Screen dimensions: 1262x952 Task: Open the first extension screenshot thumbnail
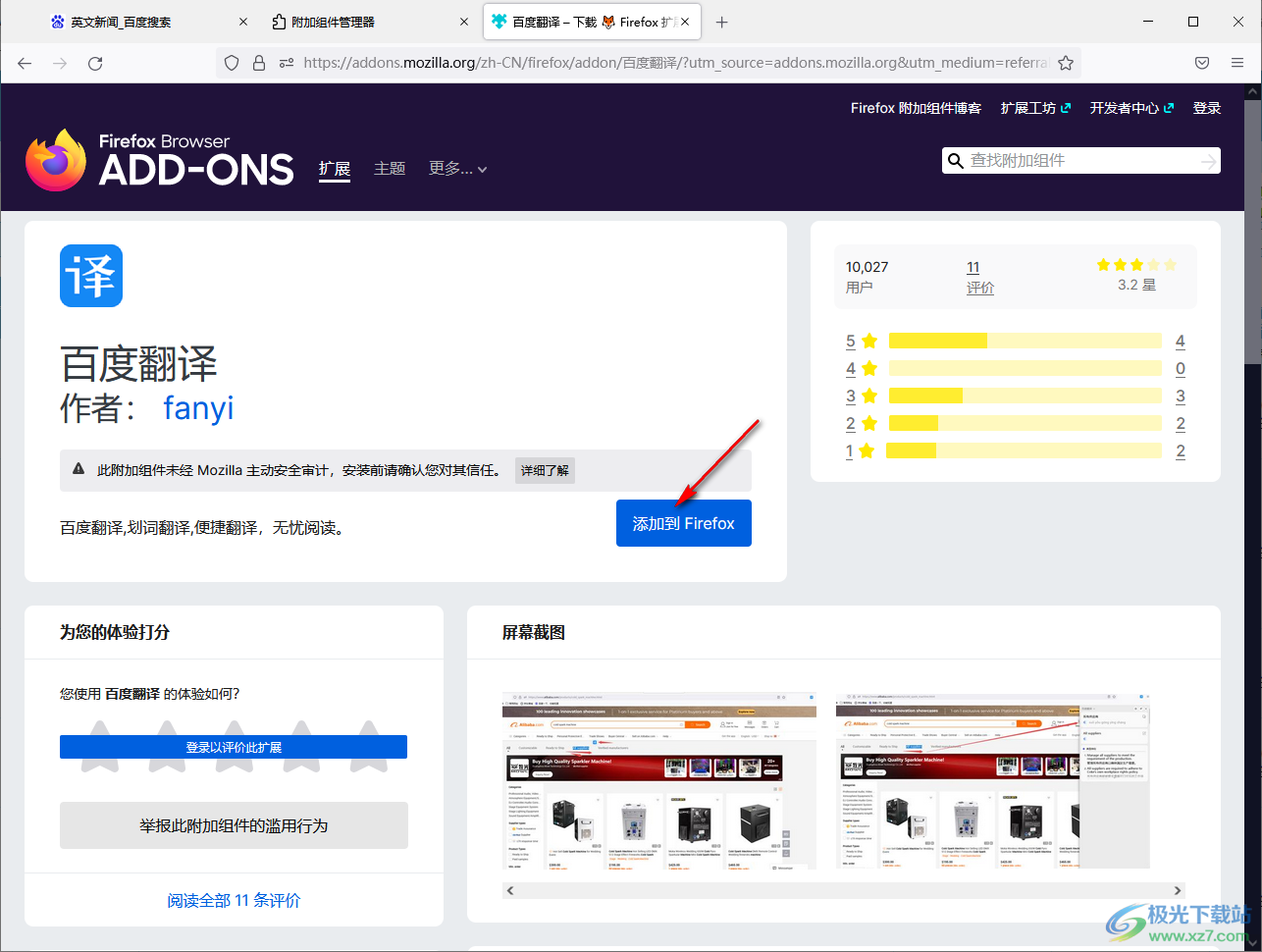pos(659,780)
